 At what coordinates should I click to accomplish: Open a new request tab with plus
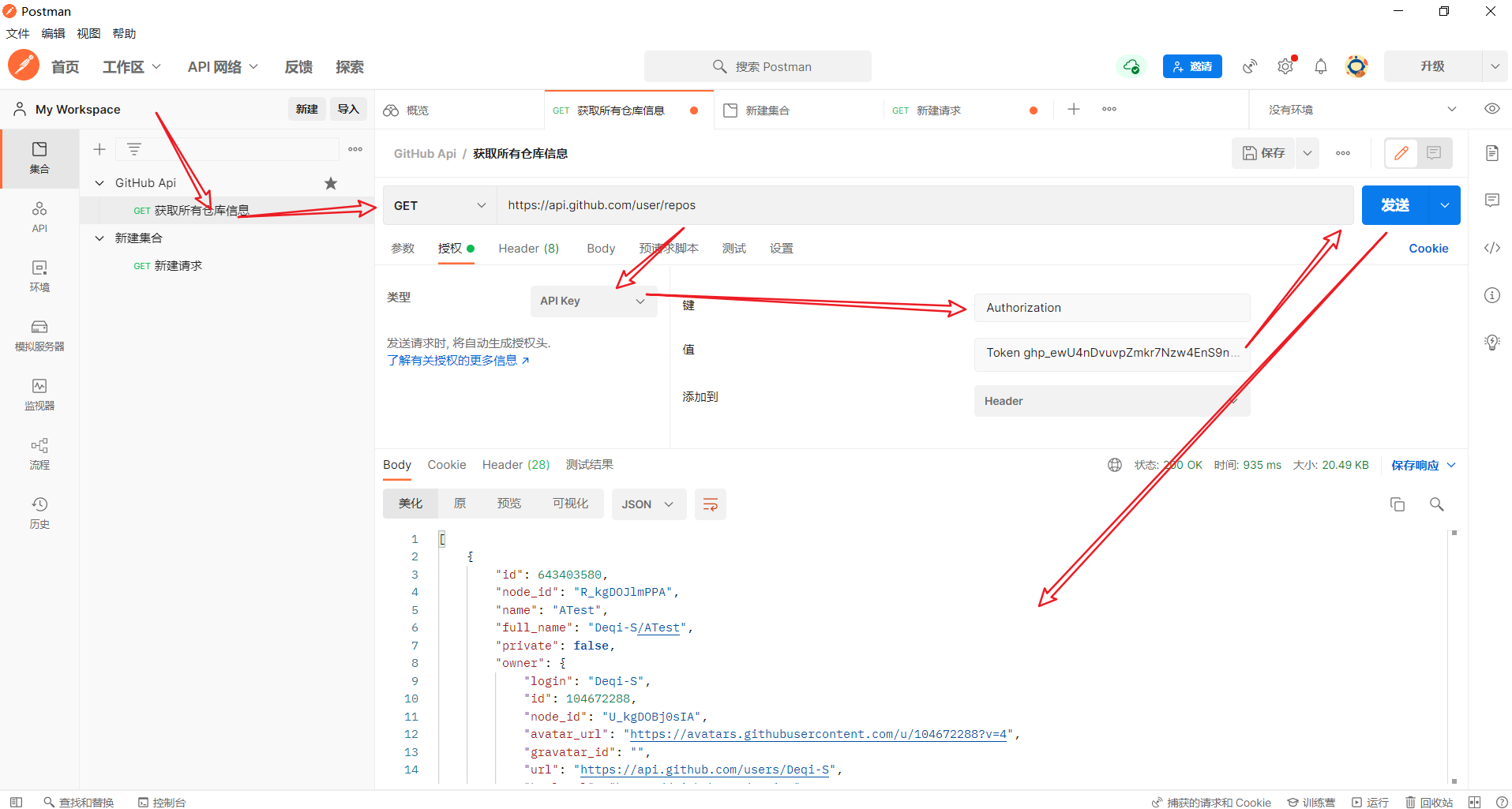click(x=1073, y=110)
